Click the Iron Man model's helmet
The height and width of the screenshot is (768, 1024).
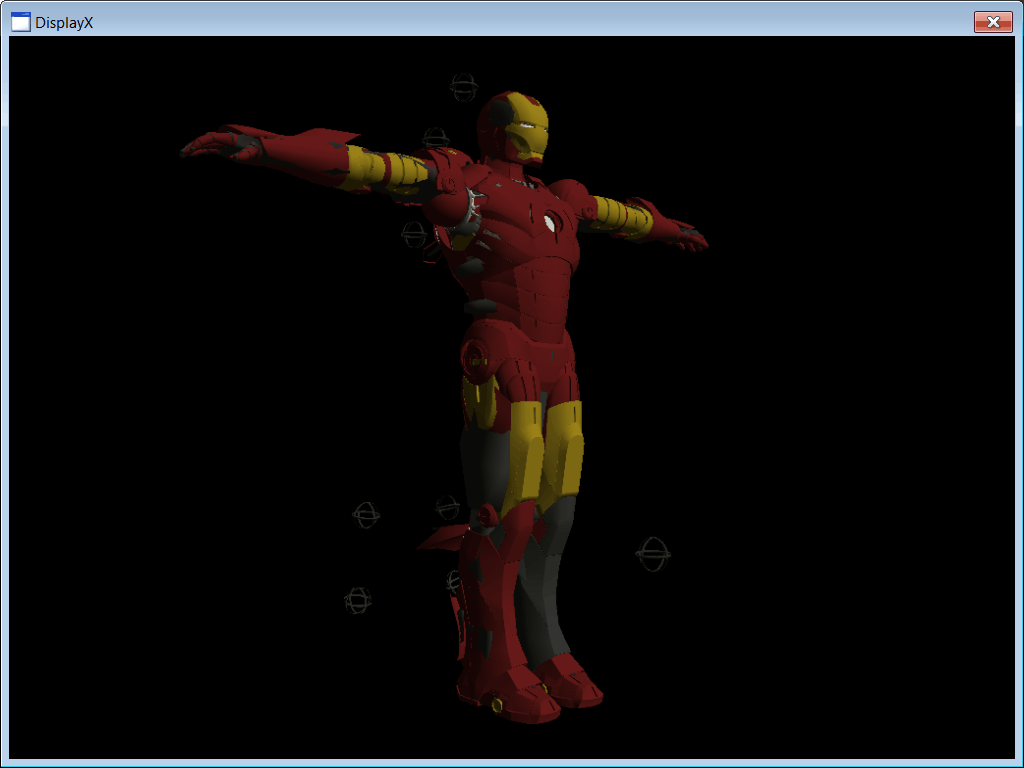(x=513, y=129)
